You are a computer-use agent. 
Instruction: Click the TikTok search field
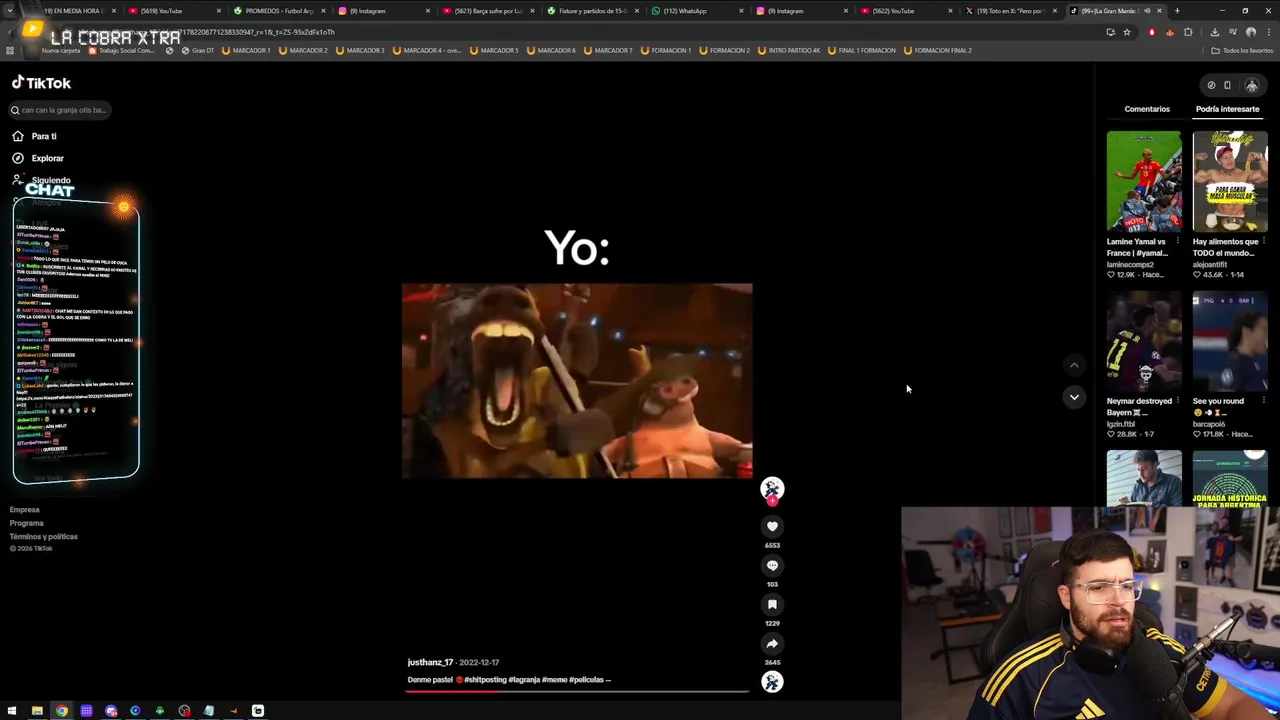click(x=60, y=110)
